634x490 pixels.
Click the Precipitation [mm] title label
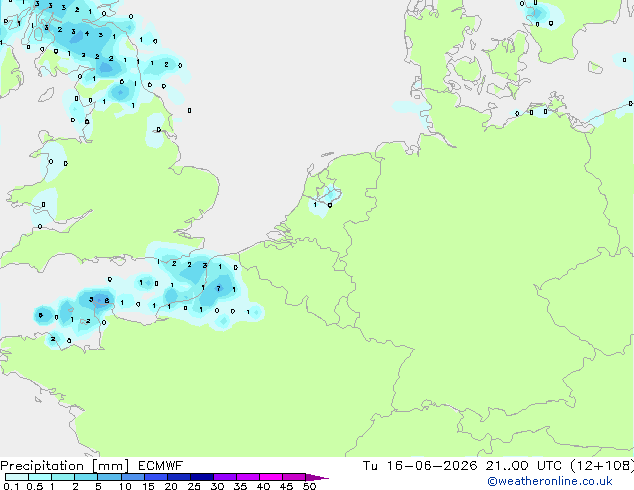pyautogui.click(x=65, y=466)
